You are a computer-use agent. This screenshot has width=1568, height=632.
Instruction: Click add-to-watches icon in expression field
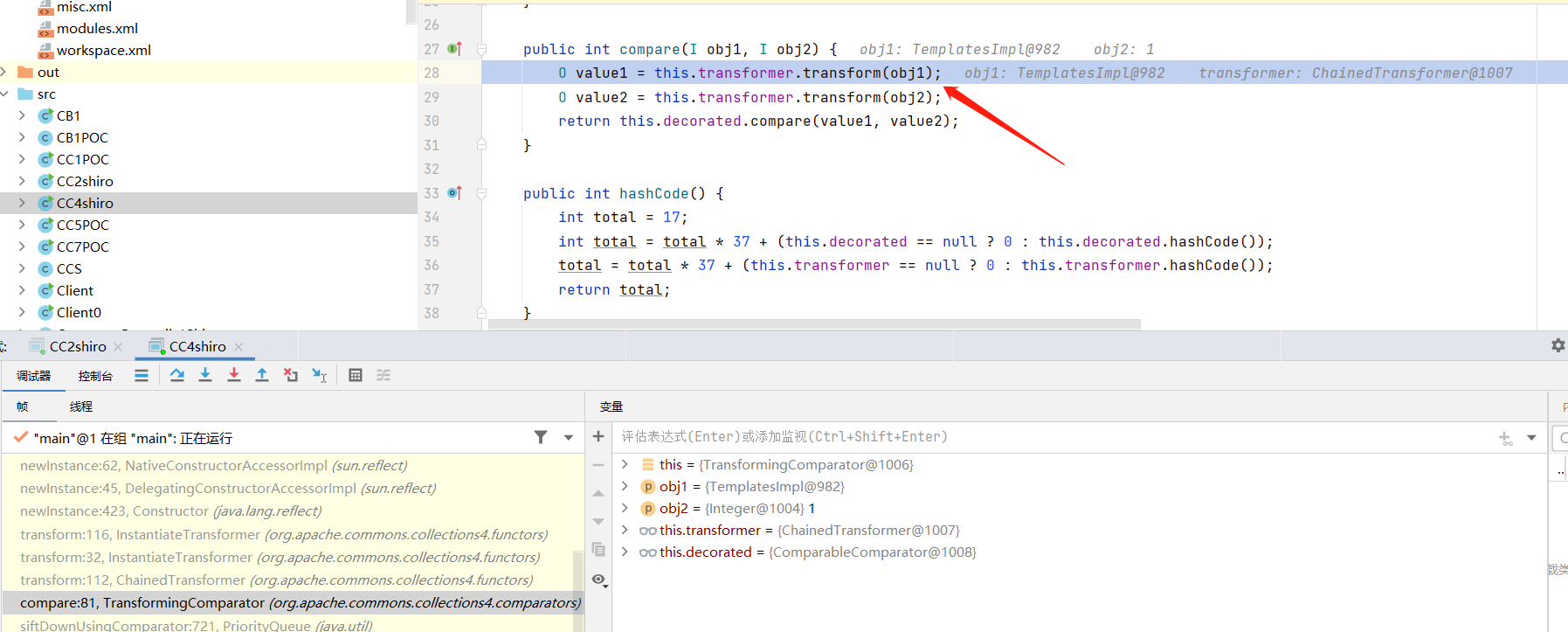pos(1506,438)
